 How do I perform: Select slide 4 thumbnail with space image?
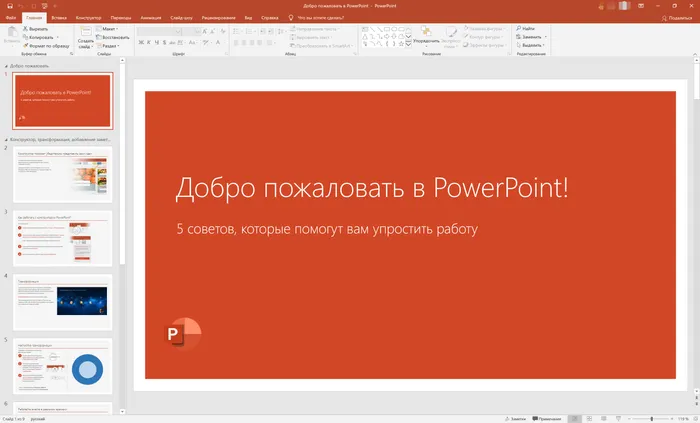click(62, 302)
